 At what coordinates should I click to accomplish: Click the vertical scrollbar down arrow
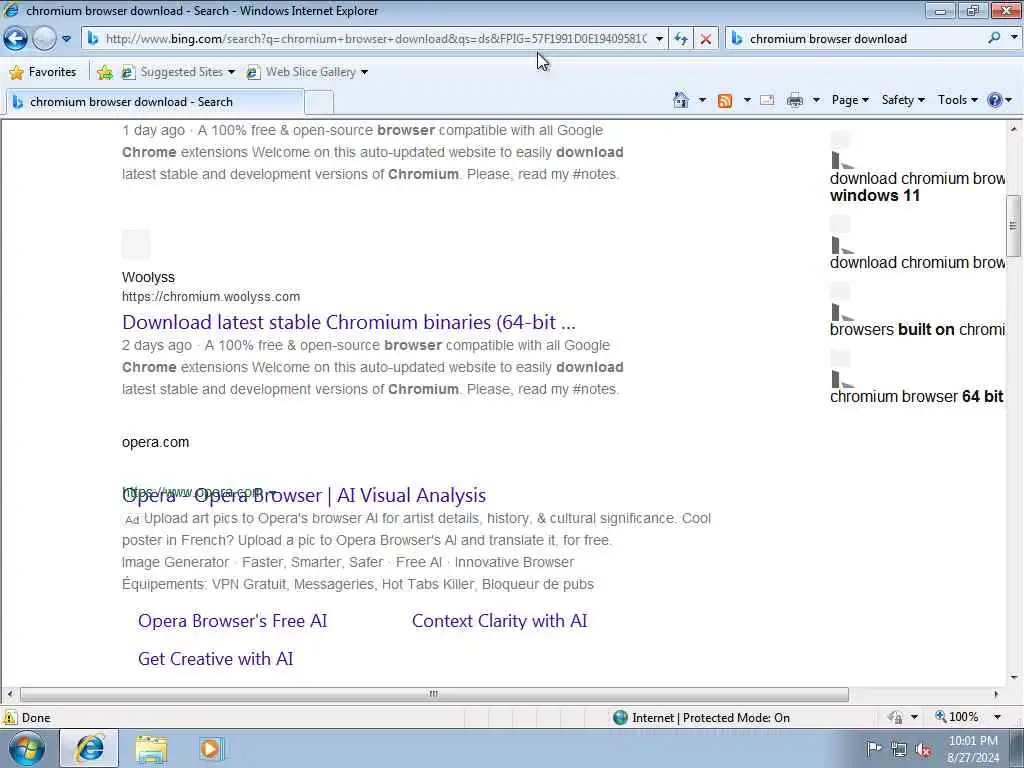1014,678
